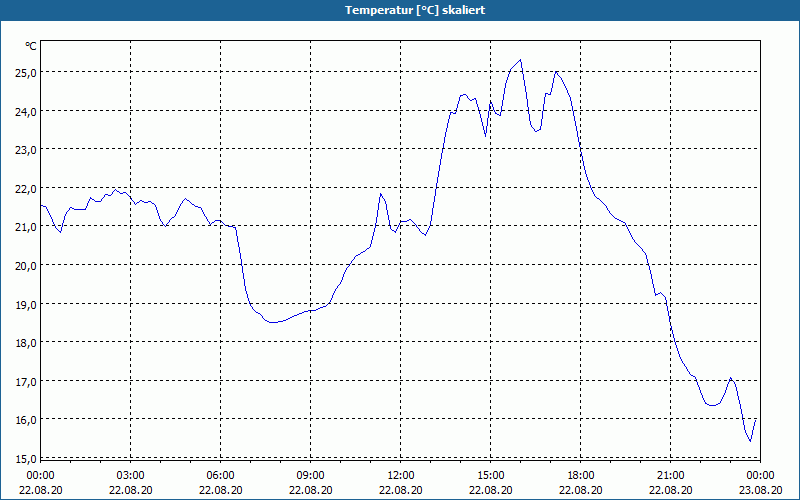Click the 03:00 time axis label
This screenshot has height=500, width=800.
131,476
